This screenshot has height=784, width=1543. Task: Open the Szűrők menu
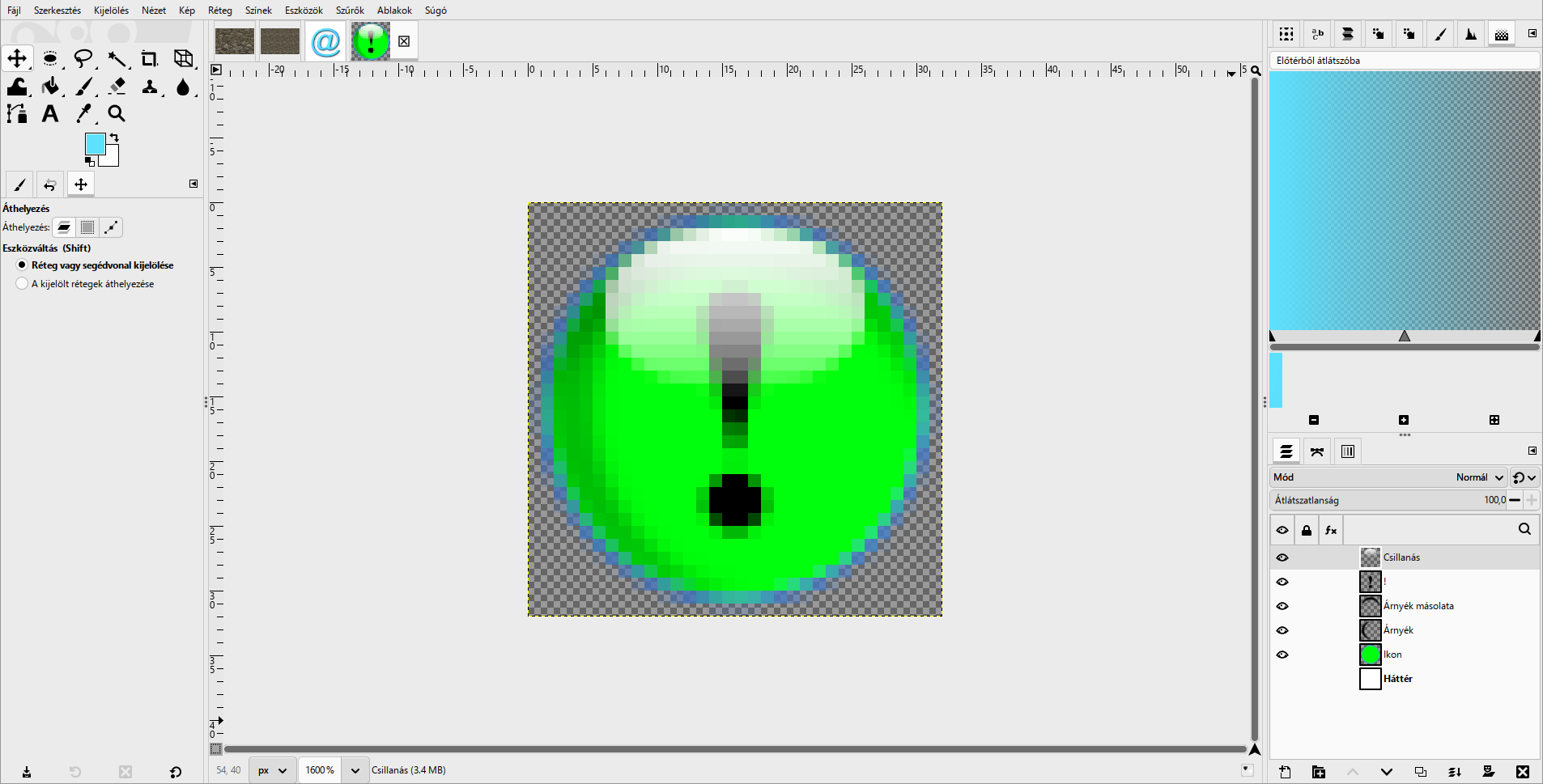[x=350, y=11]
